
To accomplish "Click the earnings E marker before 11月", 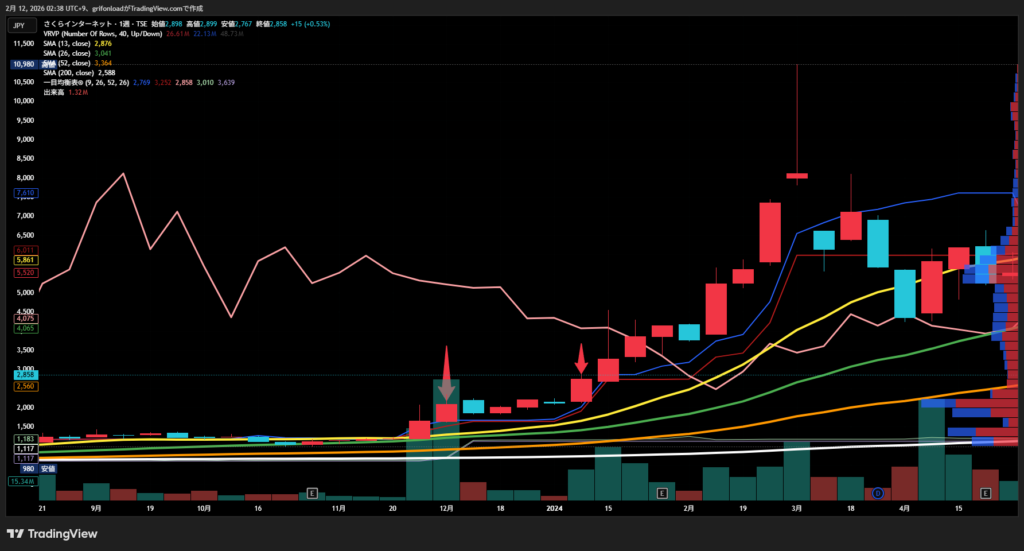I will click(313, 493).
